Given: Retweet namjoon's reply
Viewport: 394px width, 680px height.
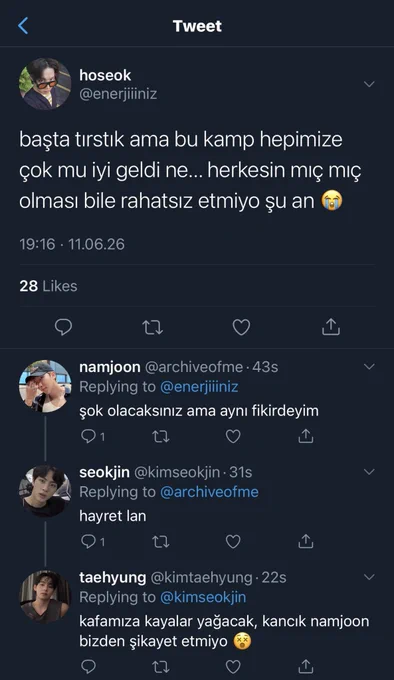Looking at the screenshot, I should tap(161, 436).
